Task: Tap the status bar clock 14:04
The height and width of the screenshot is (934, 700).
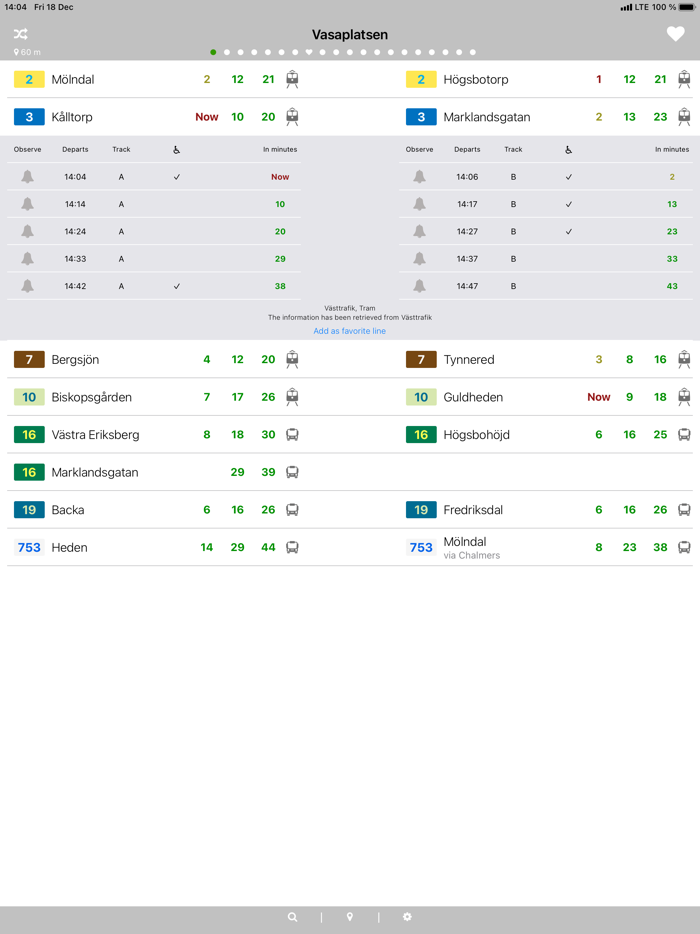Action: [15, 7]
